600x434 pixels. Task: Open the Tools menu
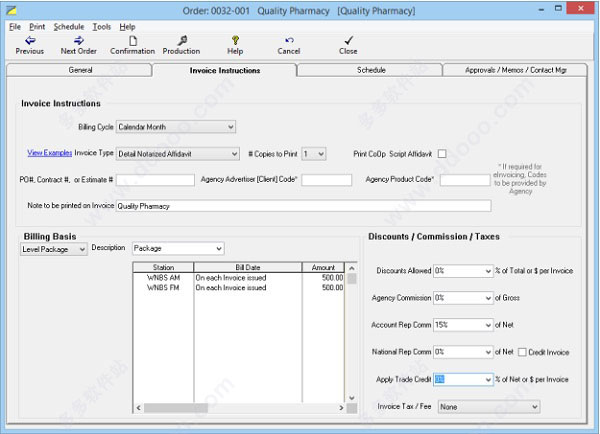102,27
